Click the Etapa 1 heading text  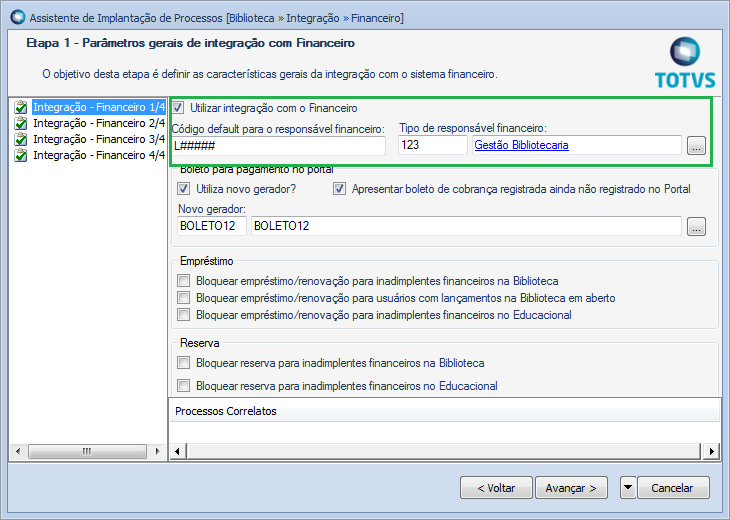(x=190, y=43)
